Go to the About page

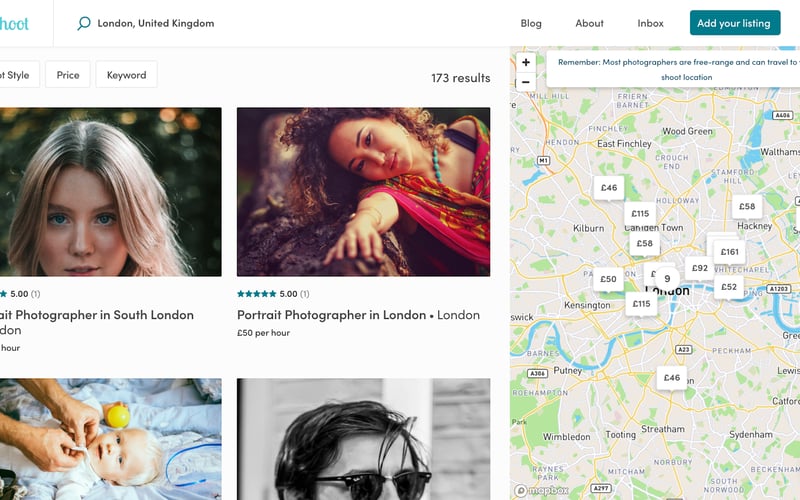click(x=589, y=23)
